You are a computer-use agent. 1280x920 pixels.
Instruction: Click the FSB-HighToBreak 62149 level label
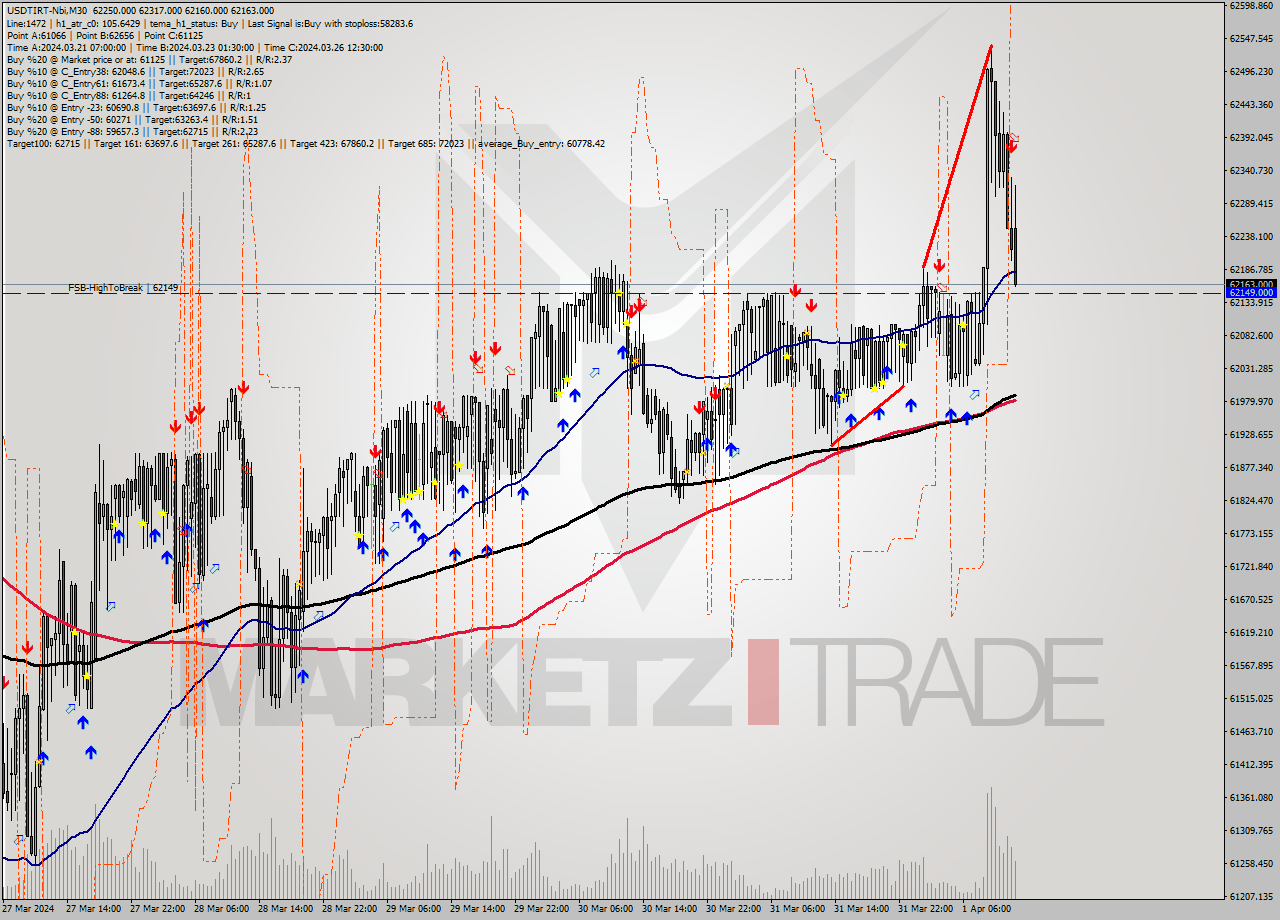123,288
